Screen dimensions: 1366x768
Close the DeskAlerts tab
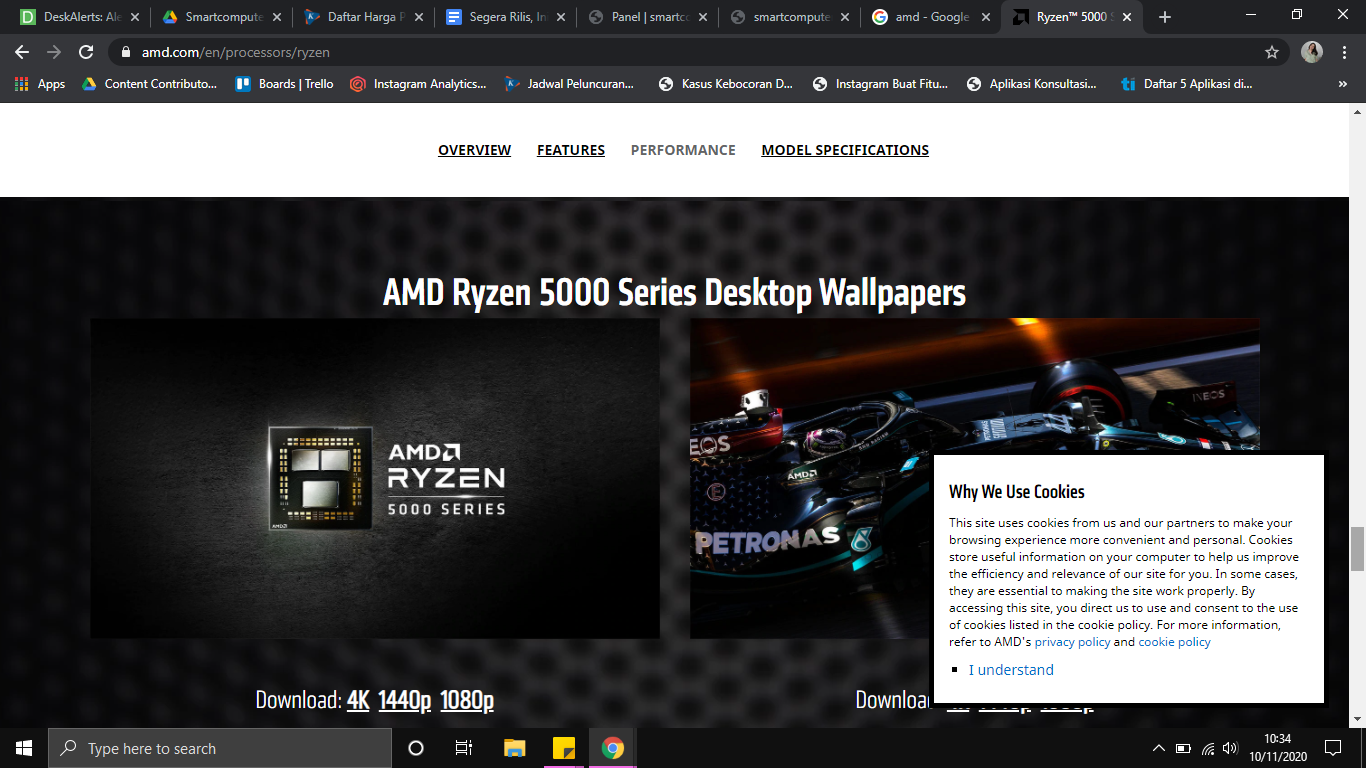(135, 17)
